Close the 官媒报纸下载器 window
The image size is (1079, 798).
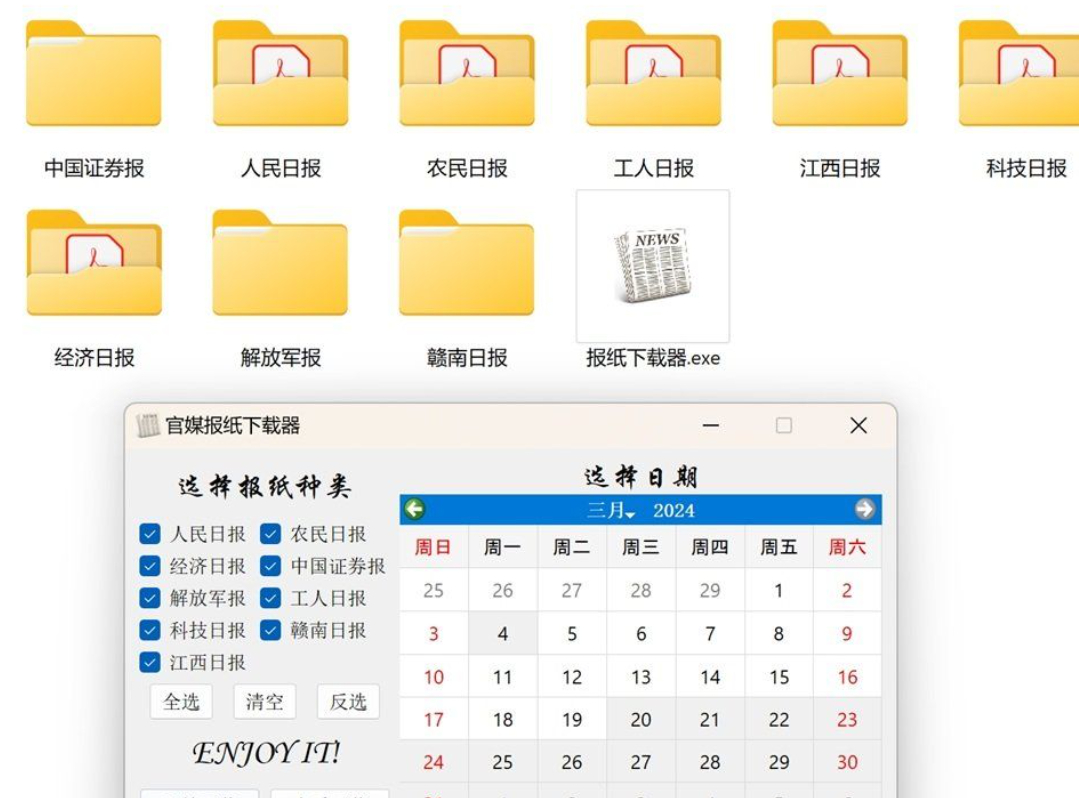858,426
